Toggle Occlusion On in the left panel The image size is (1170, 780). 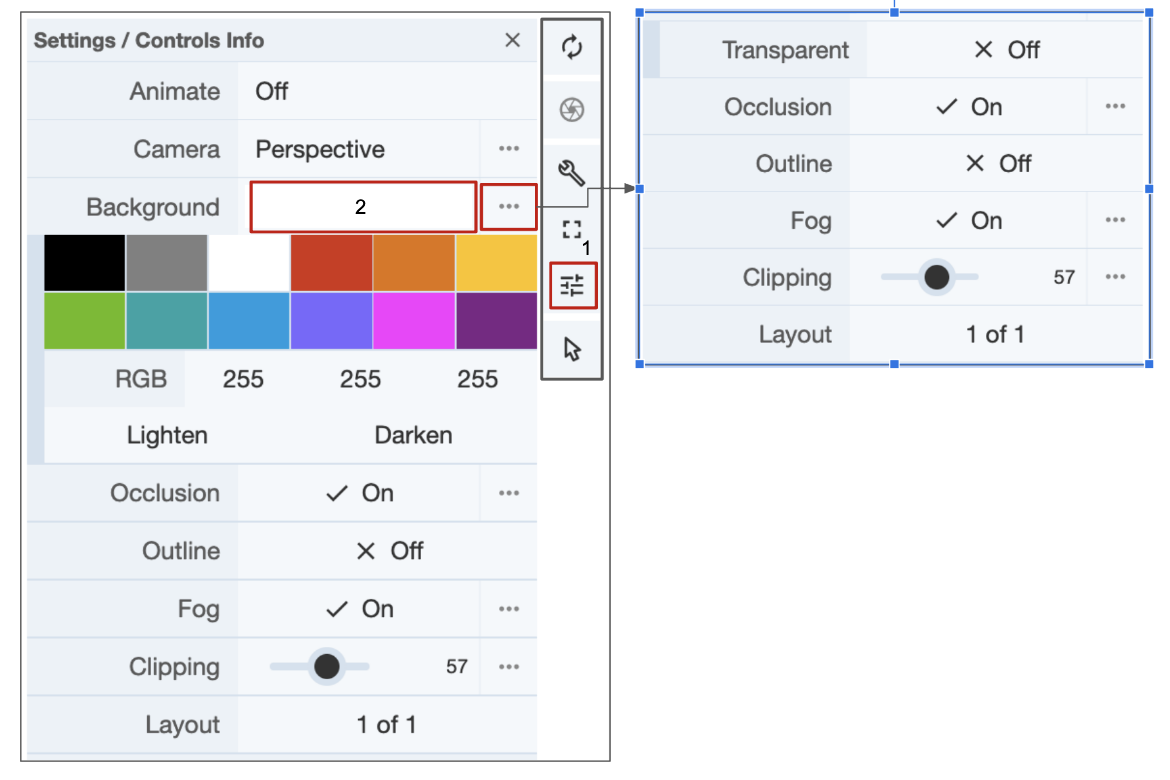pos(360,493)
